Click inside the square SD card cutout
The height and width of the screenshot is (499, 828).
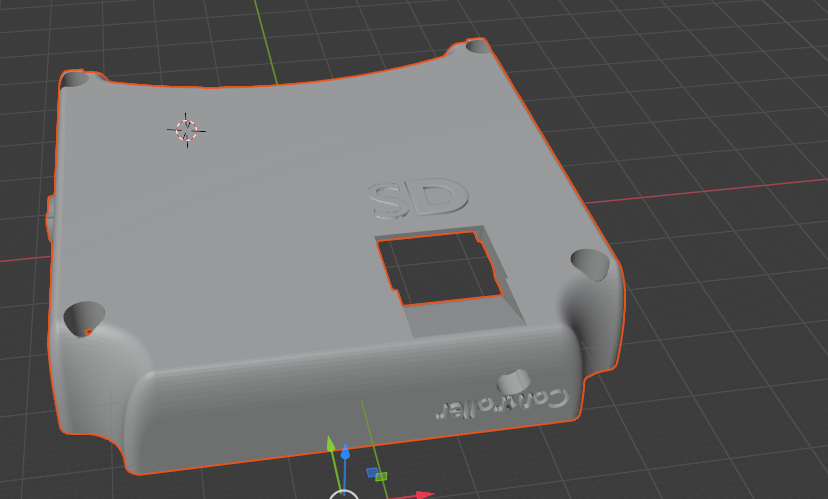[440, 268]
